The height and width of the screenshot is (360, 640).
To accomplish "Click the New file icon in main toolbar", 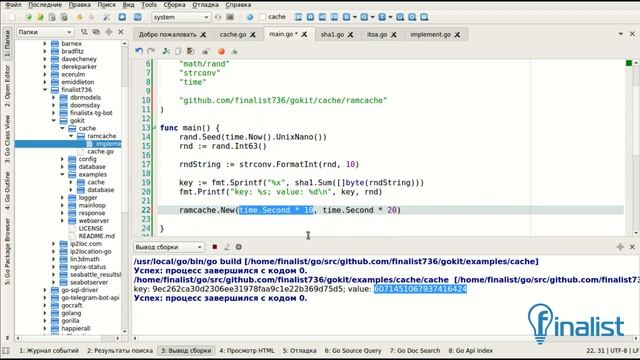I will 12,17.
